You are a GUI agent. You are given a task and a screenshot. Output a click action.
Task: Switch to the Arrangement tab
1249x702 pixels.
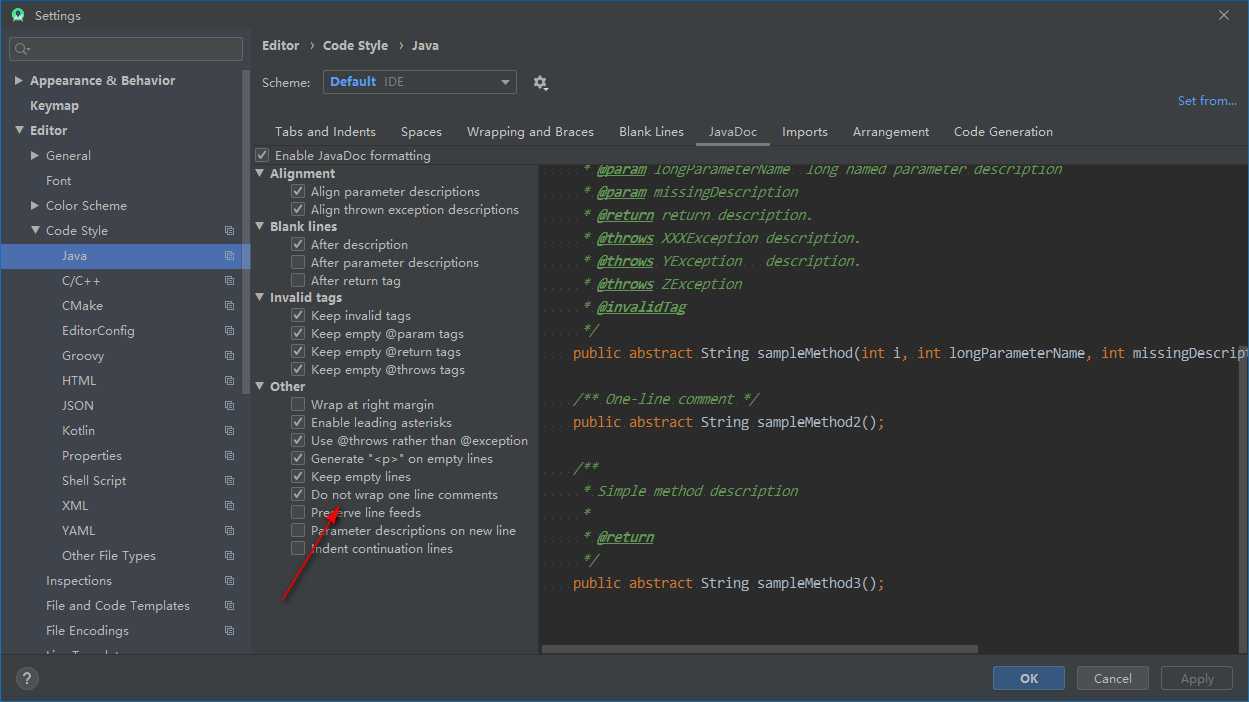point(891,132)
